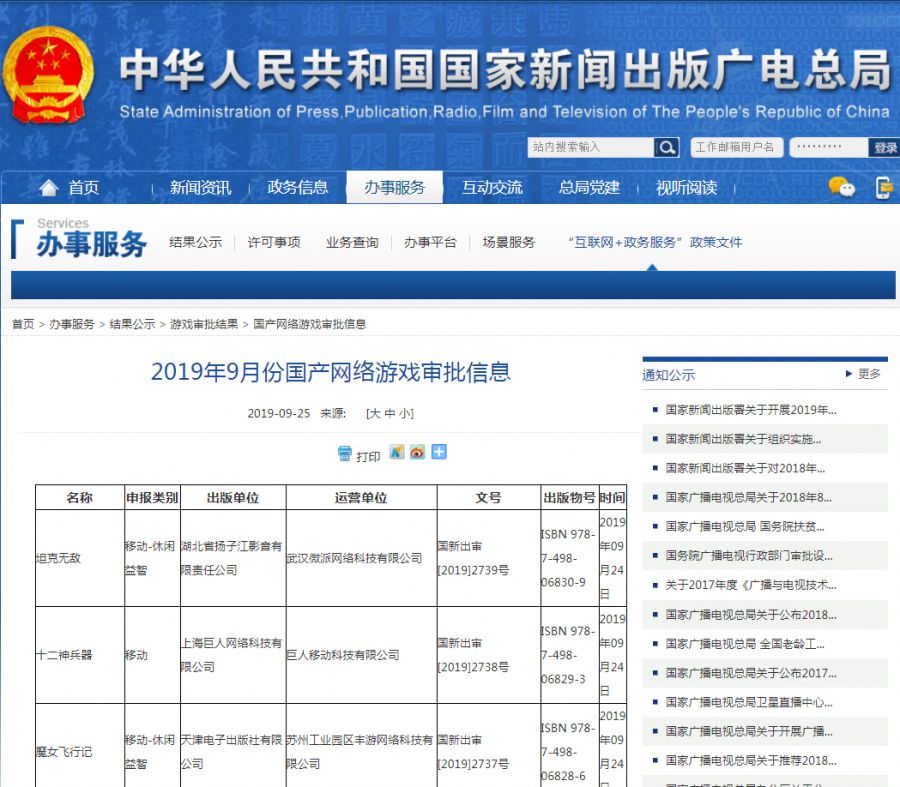
Task: Click the printer icon
Action: coord(344,453)
